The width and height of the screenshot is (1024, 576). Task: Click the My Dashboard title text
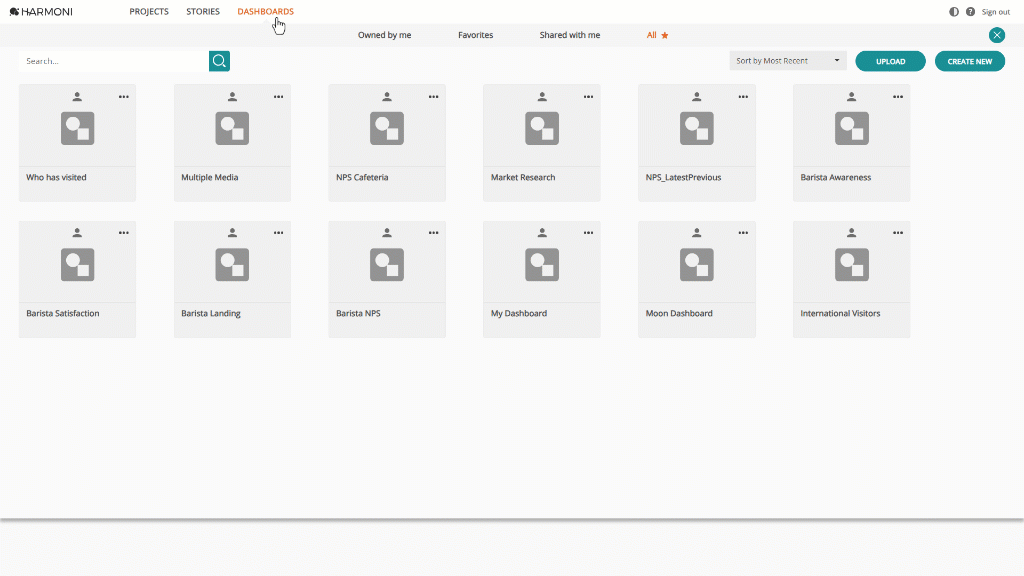tap(519, 313)
